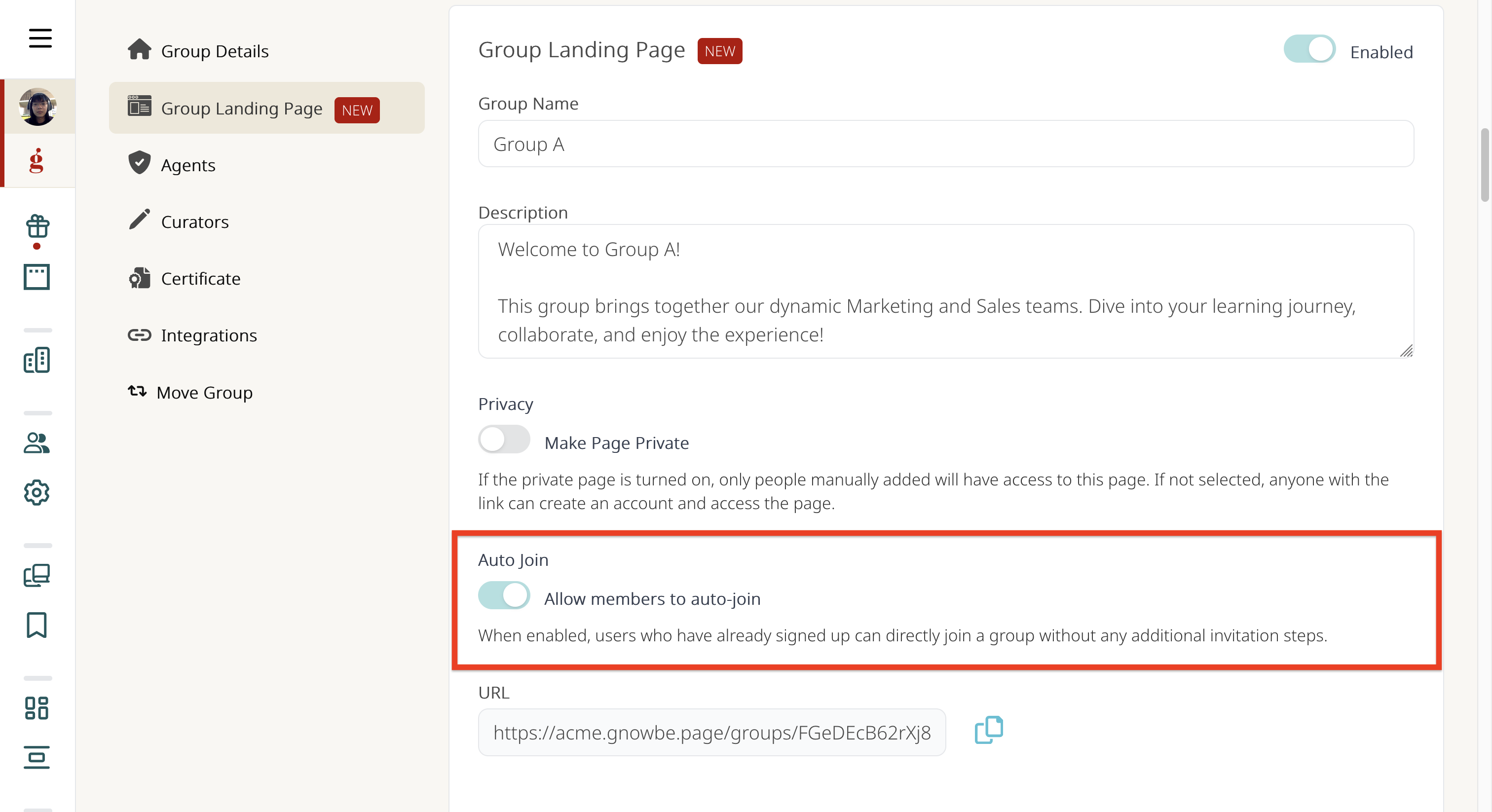Open the dashboard grid icon in sidebar
Screen dimensions: 1492x812
point(37,708)
